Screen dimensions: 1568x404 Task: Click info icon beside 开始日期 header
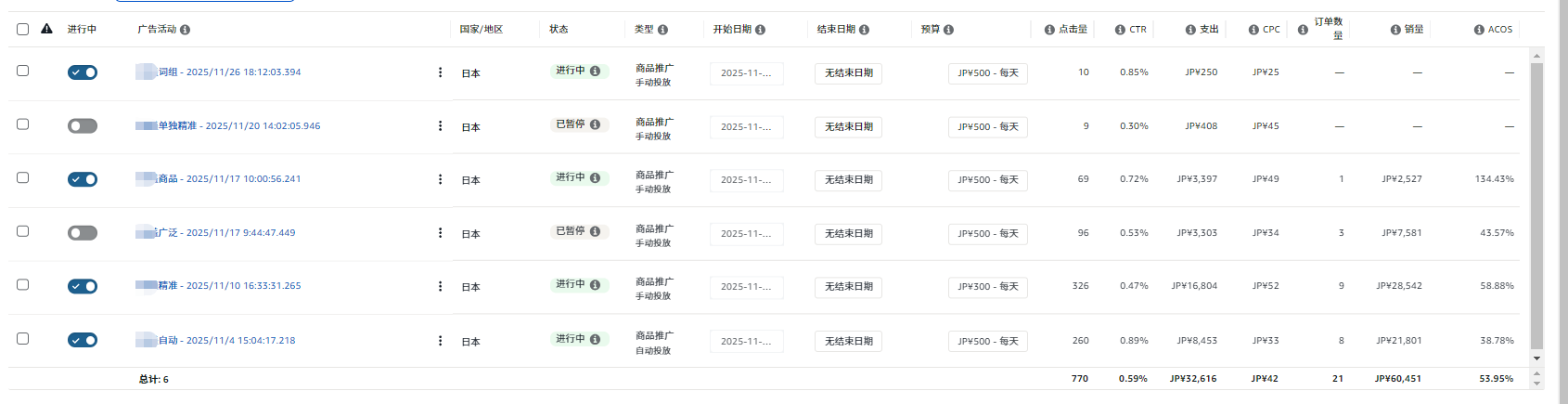[x=760, y=30]
